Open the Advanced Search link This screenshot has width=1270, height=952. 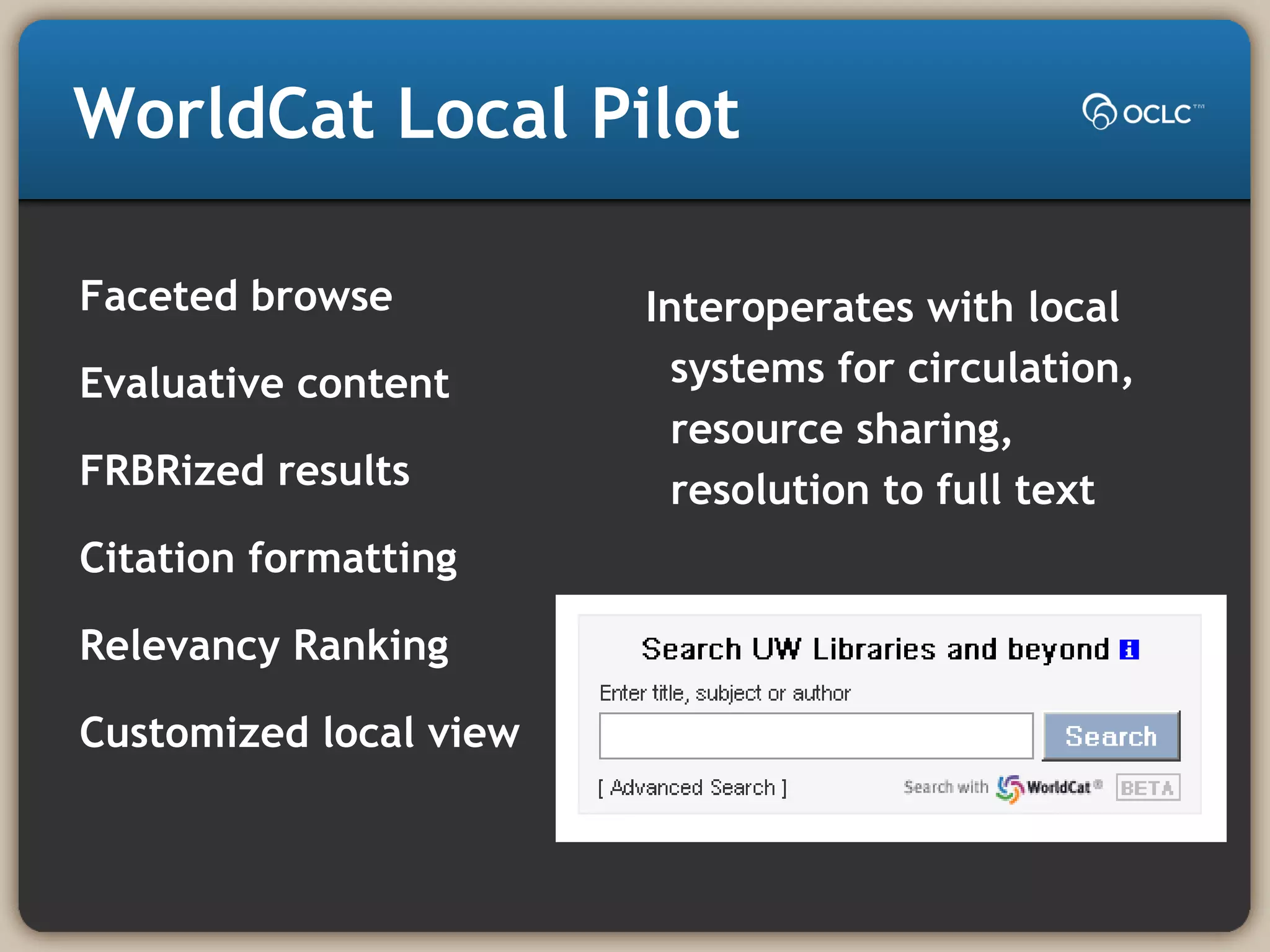[x=693, y=788]
